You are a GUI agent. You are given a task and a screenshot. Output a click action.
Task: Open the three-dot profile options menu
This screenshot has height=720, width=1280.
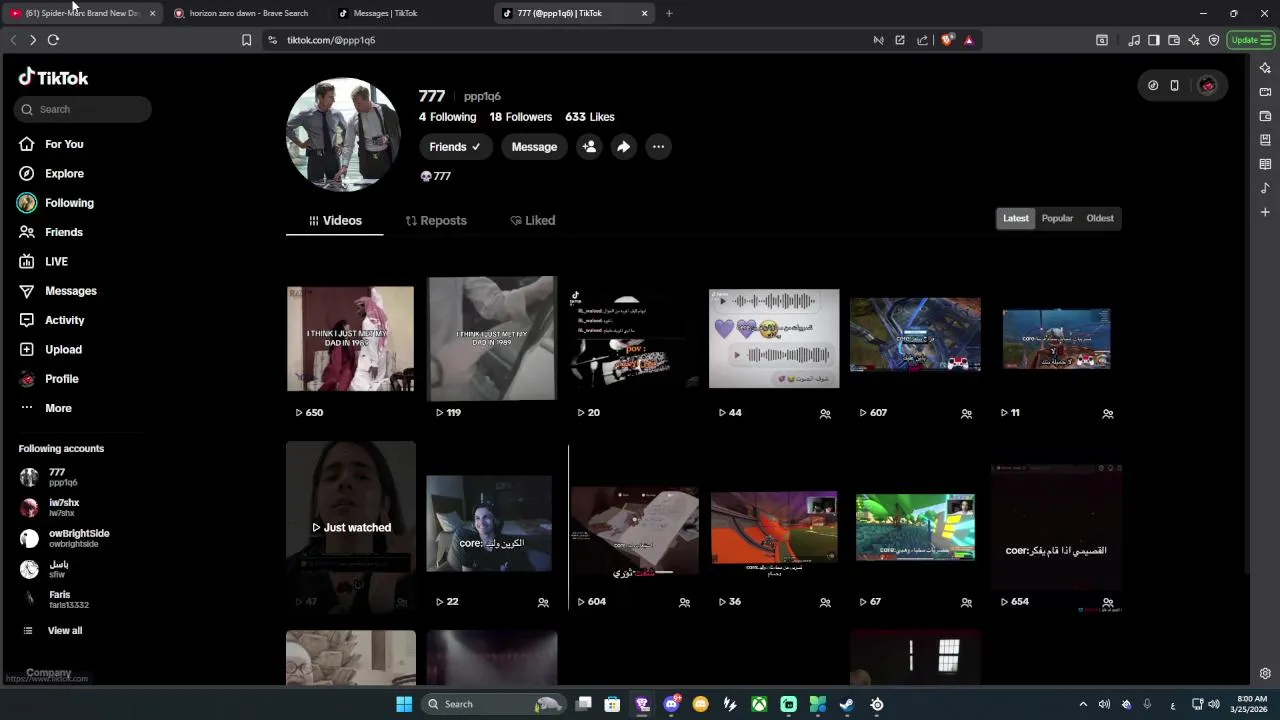pos(658,147)
